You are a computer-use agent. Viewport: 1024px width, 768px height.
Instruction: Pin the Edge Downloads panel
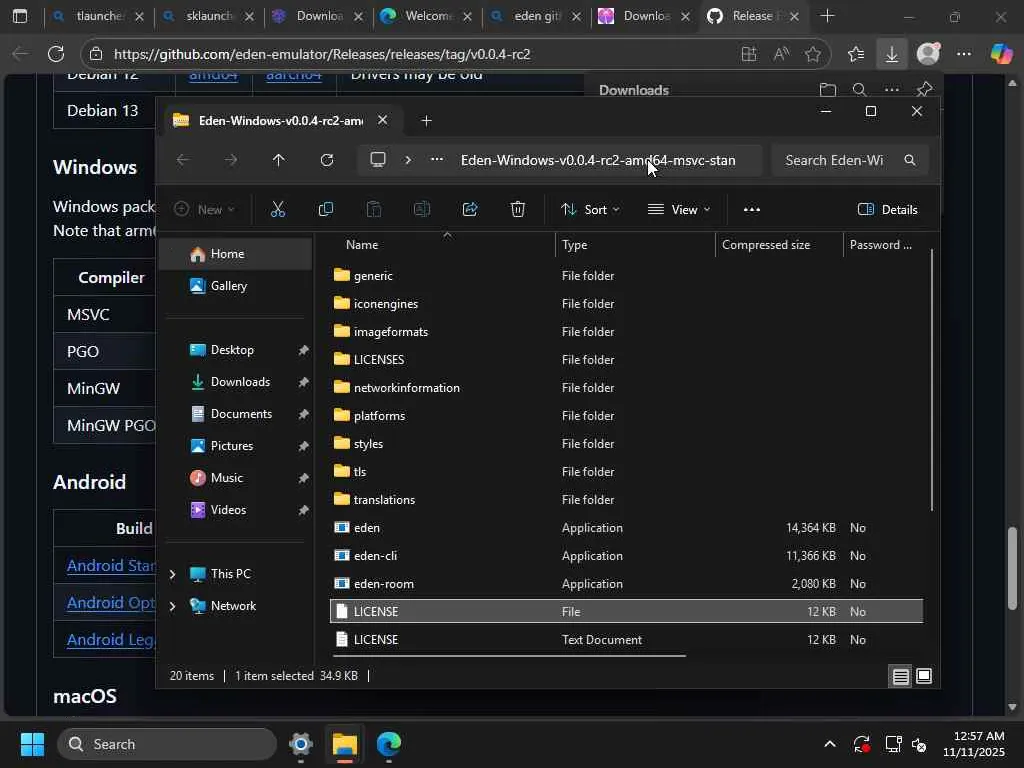pyautogui.click(x=924, y=89)
